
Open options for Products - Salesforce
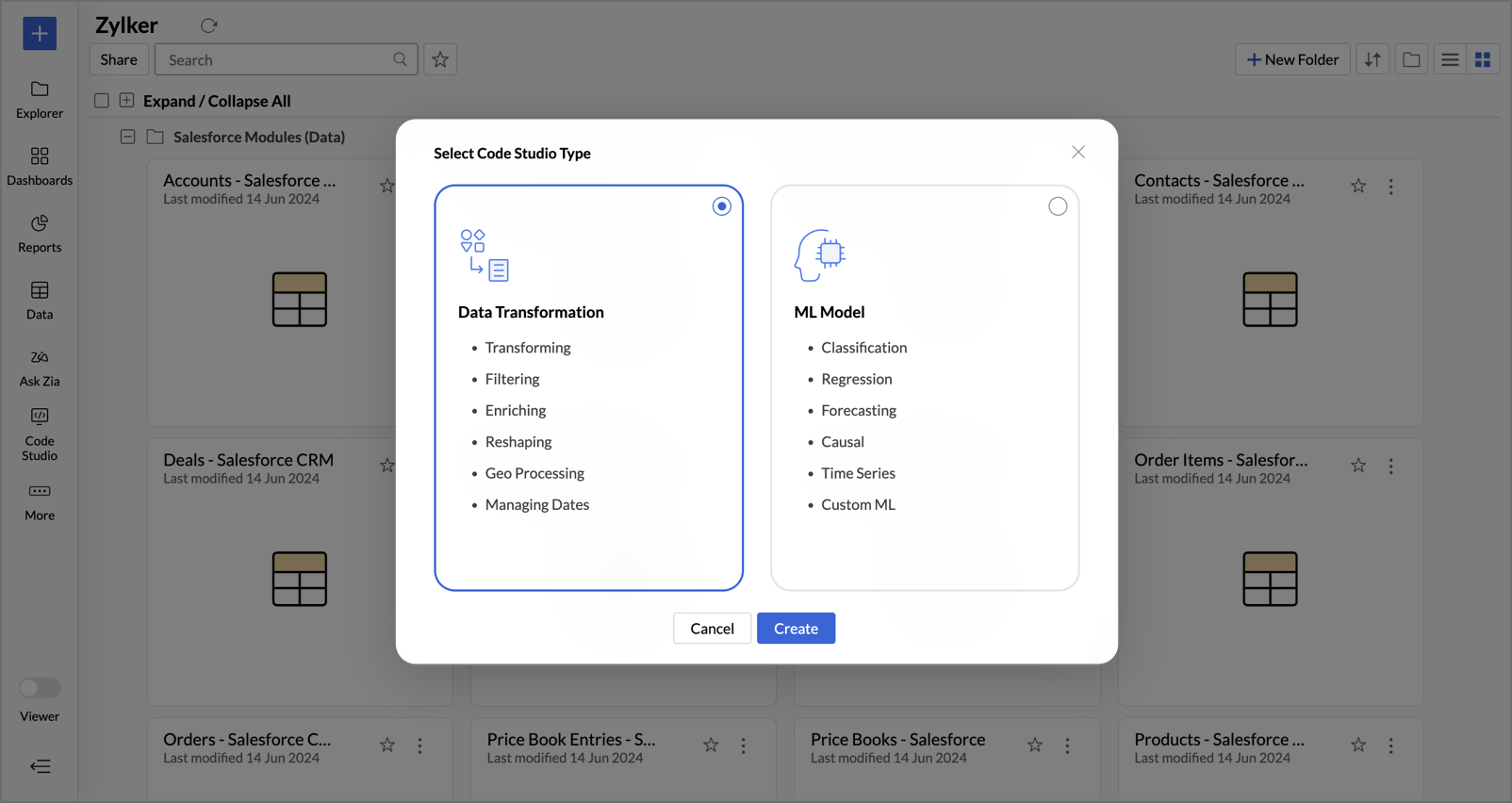tap(1390, 746)
